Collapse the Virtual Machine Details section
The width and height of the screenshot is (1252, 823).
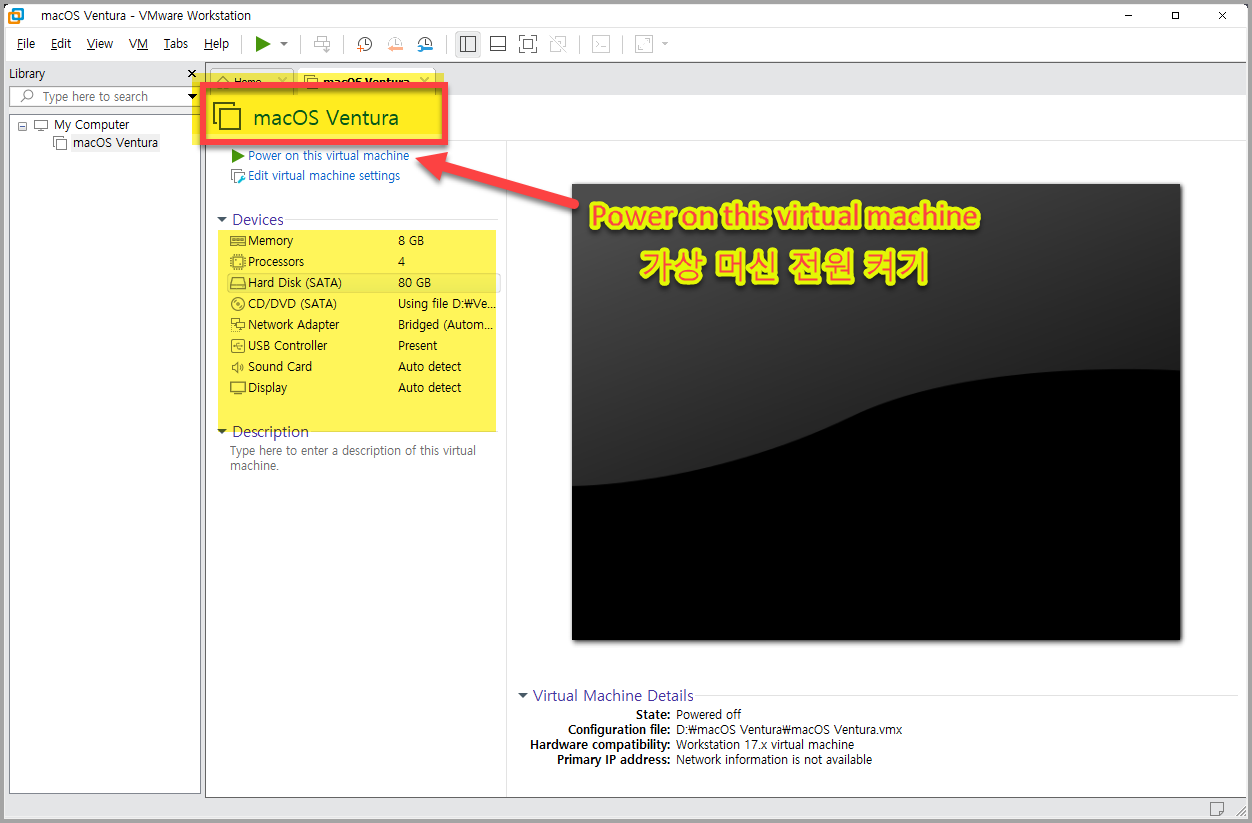[523, 696]
